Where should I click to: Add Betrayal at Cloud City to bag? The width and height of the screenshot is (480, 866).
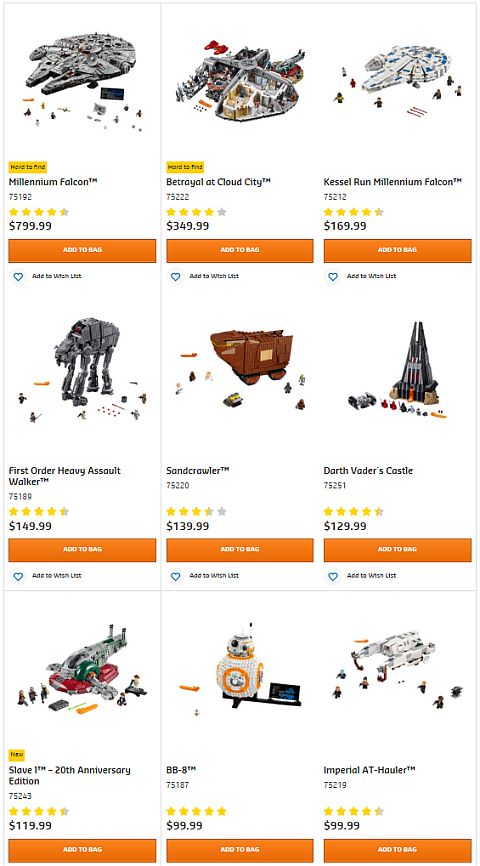[240, 250]
